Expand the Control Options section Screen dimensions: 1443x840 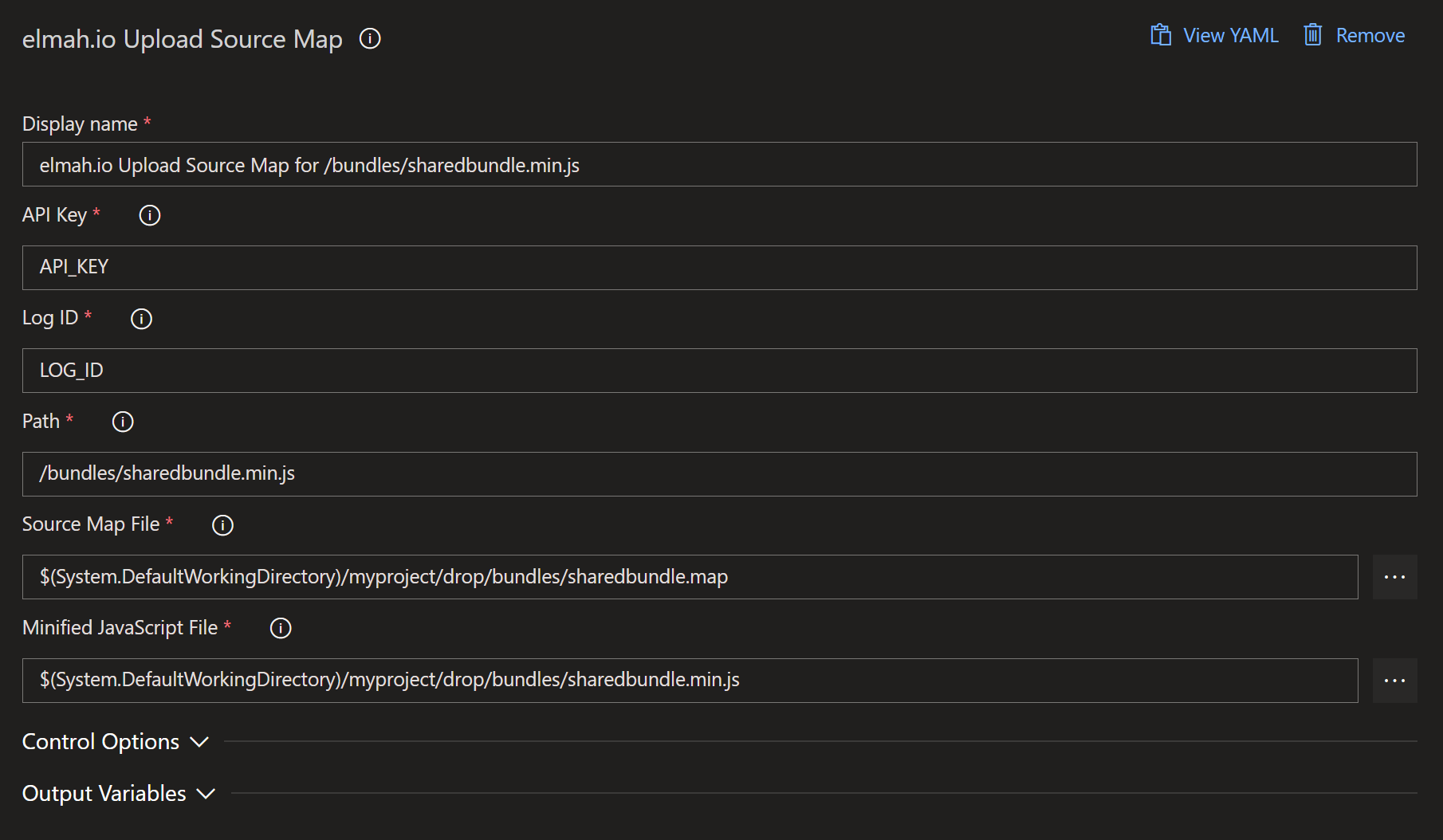[x=116, y=741]
